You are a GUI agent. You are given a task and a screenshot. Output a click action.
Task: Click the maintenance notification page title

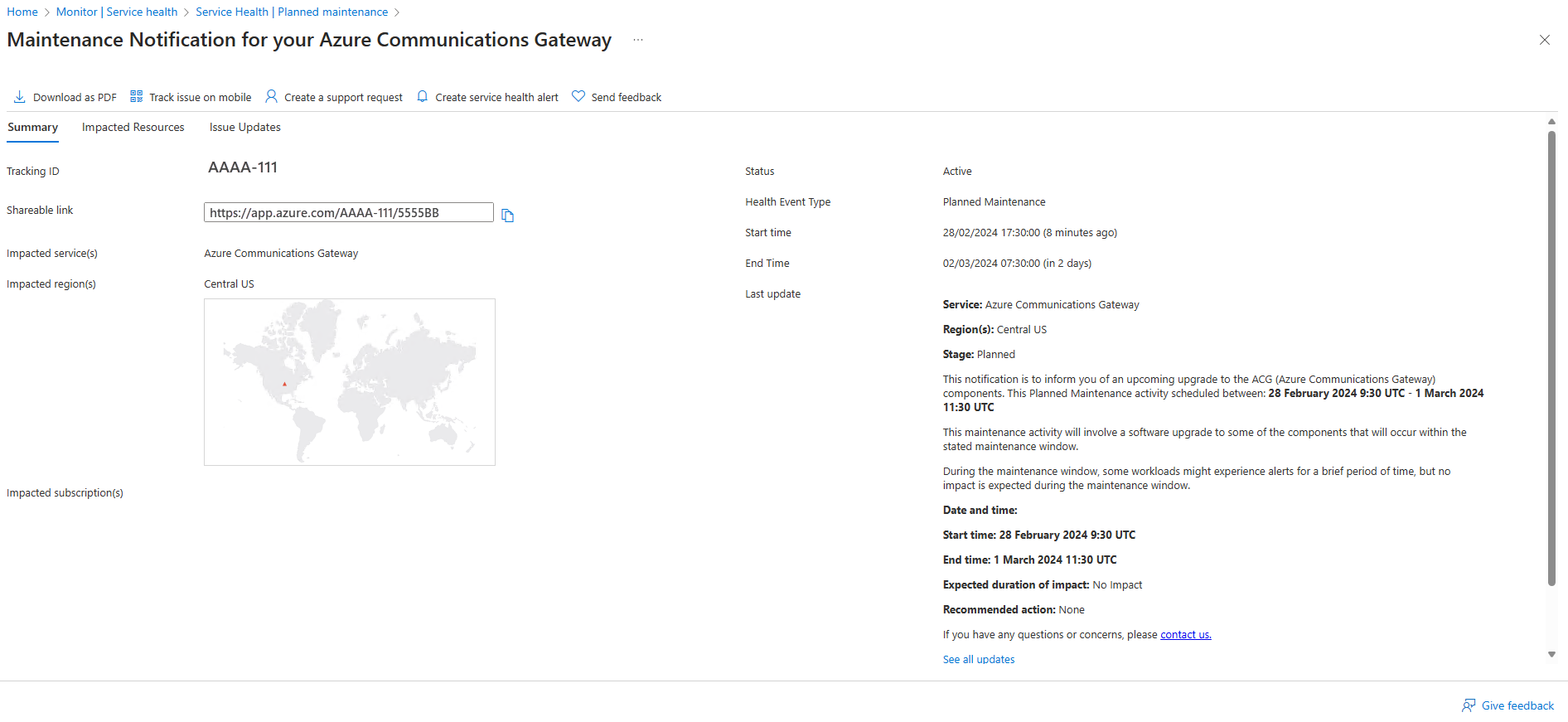309,40
